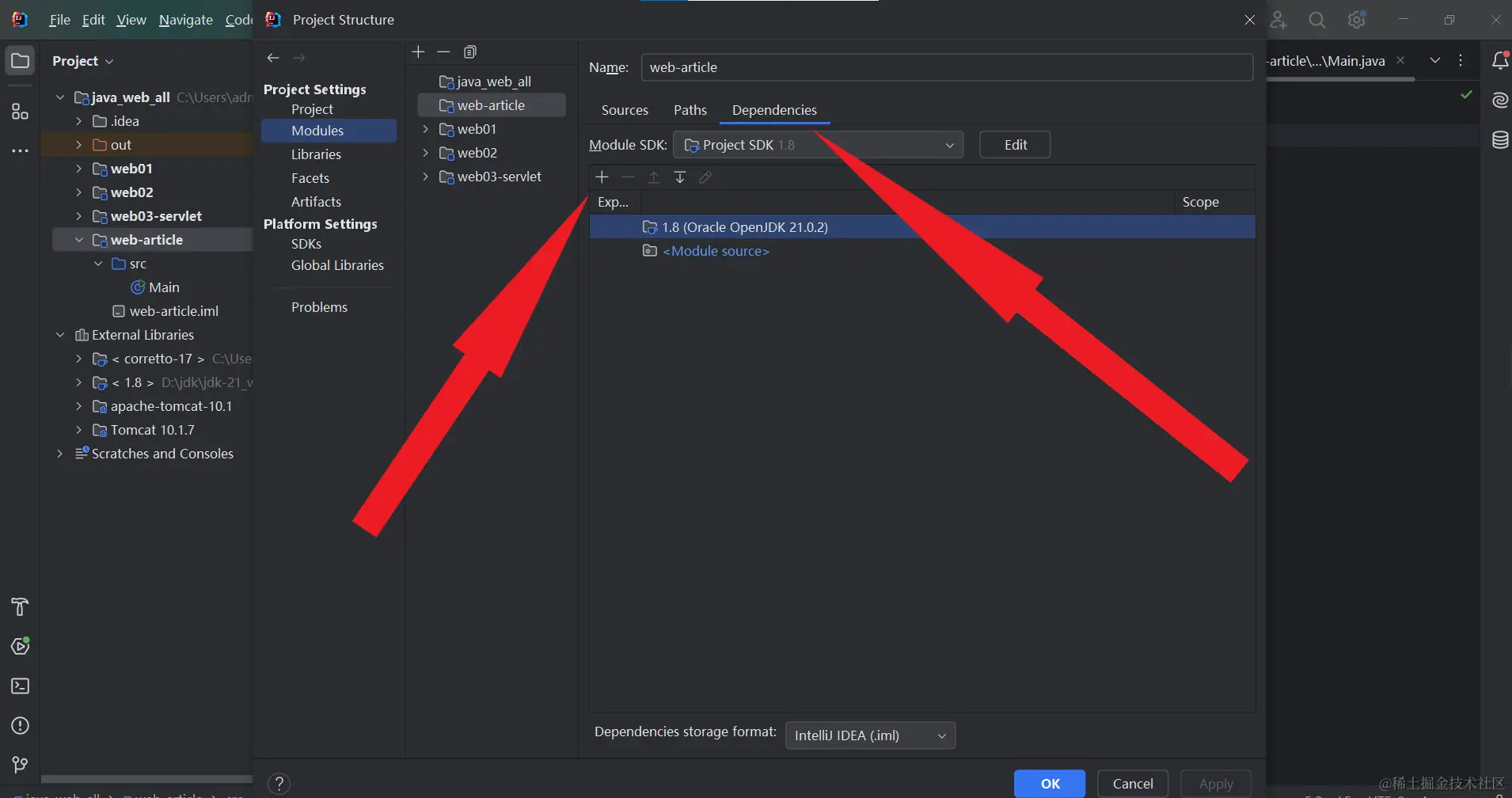Open the View menu

131,20
